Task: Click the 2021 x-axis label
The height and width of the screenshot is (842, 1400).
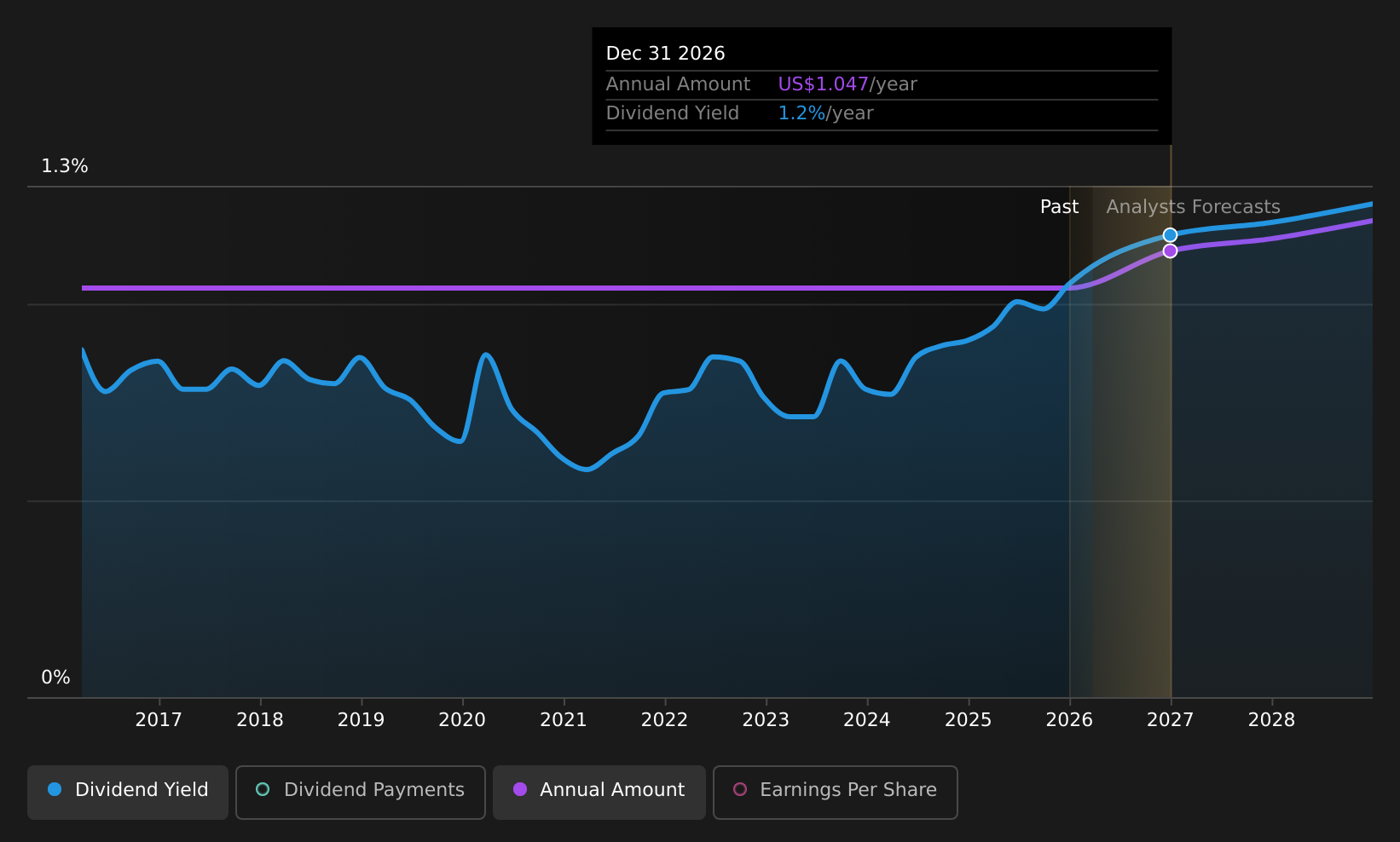Action: [x=564, y=720]
